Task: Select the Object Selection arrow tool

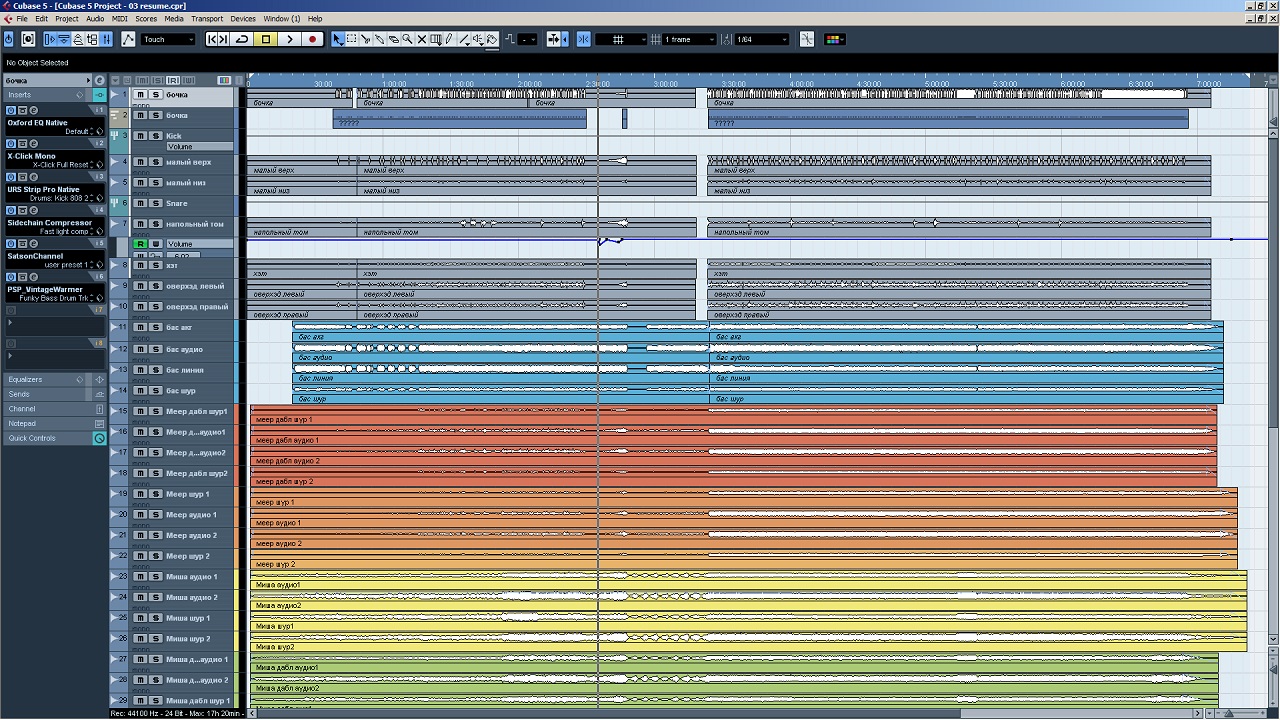Action: [x=338, y=39]
